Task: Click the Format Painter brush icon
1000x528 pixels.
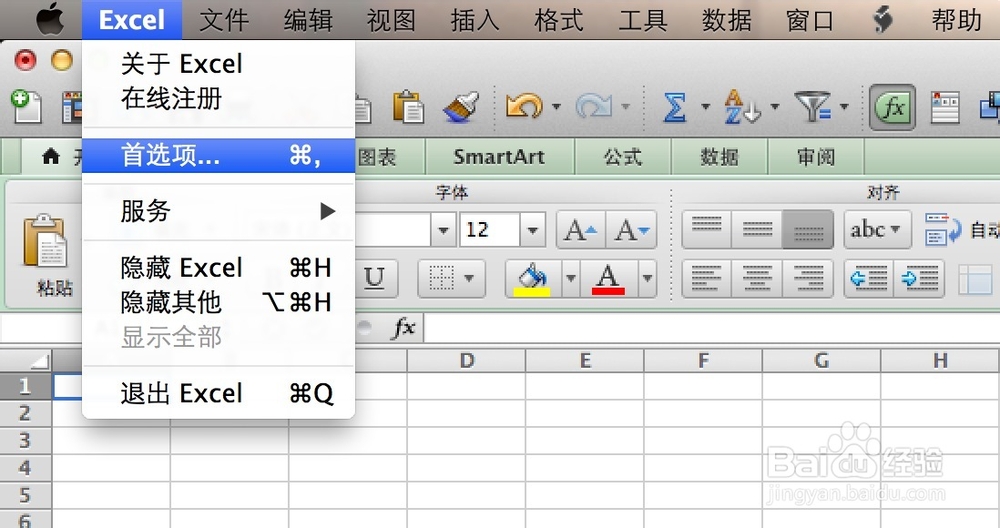Action: pos(461,106)
